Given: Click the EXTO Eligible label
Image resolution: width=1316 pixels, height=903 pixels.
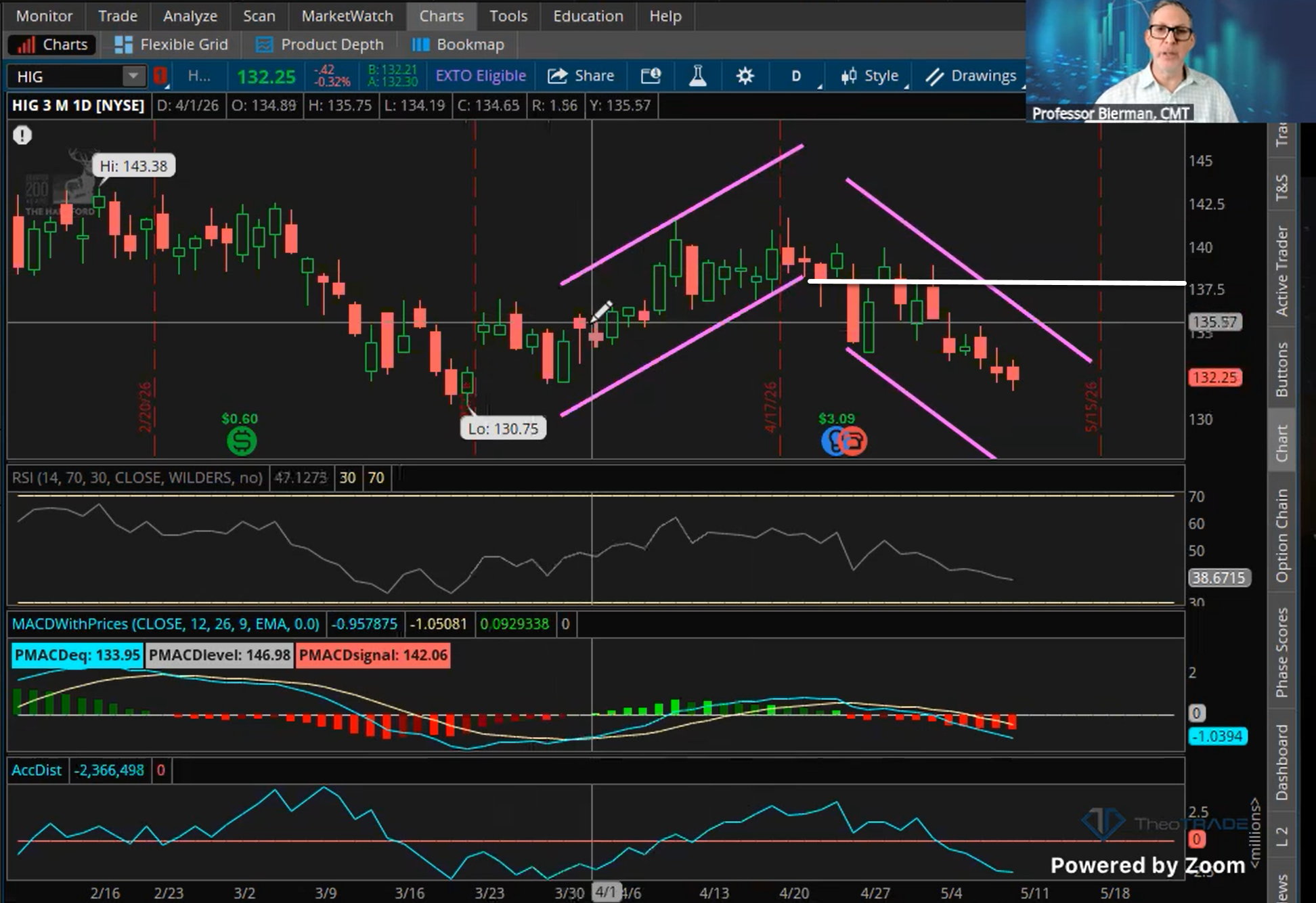Looking at the screenshot, I should point(481,76).
